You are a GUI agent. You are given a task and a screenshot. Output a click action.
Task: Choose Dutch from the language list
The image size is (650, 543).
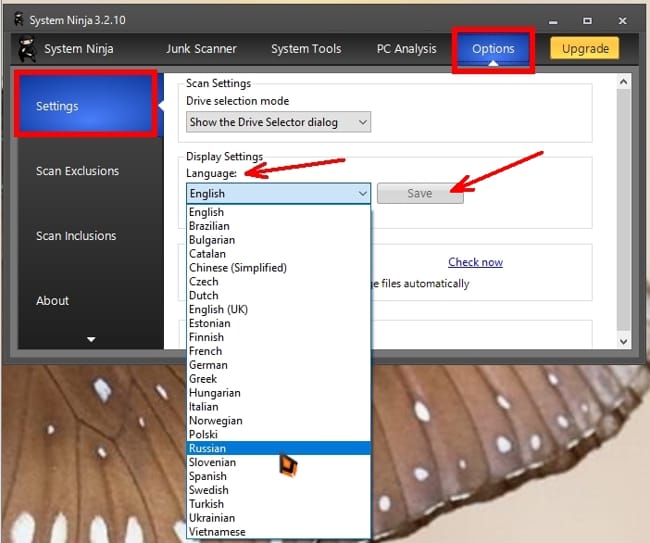click(x=278, y=296)
